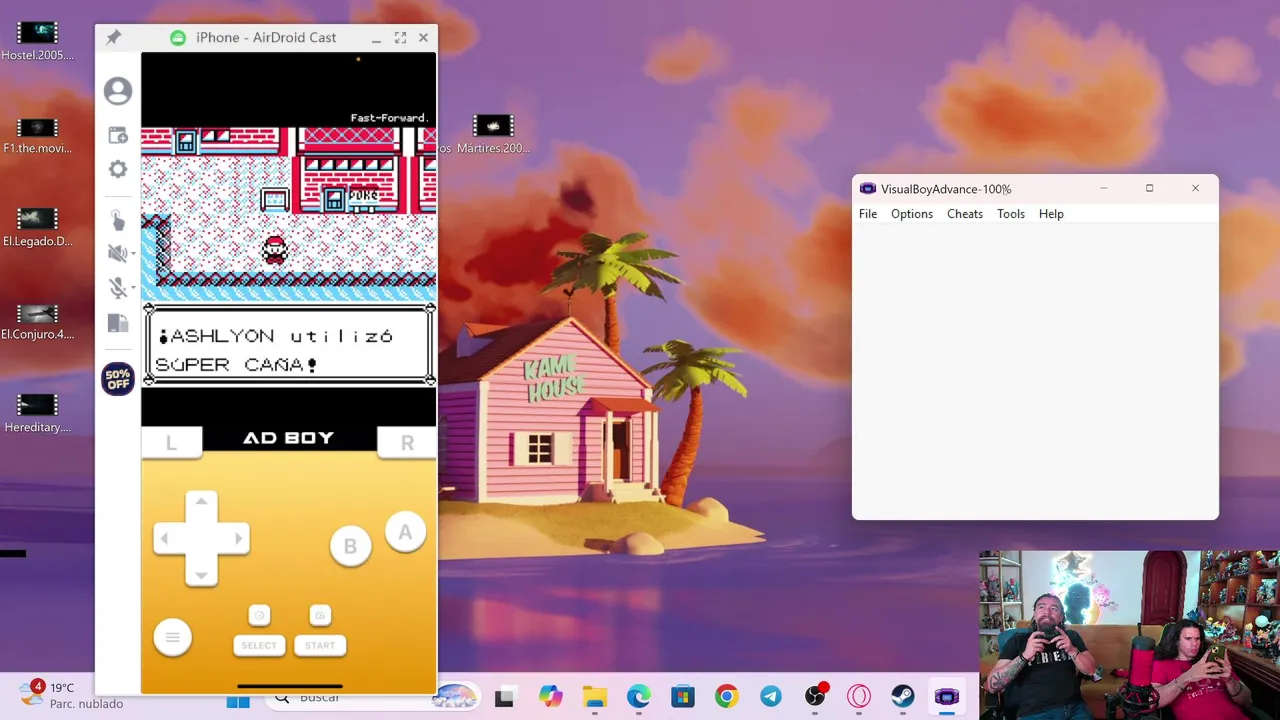Launch Copilot from the taskbar
The width and height of the screenshot is (1280, 720).
click(x=550, y=697)
